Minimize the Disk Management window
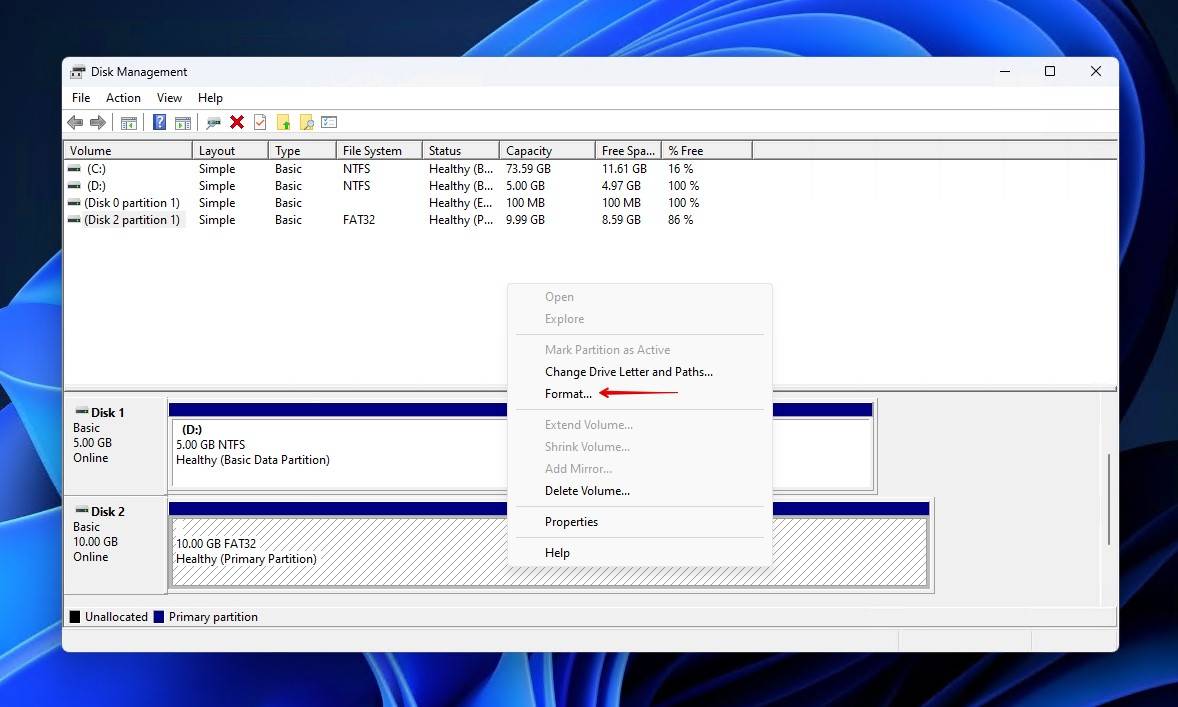The image size is (1178, 707). [x=1004, y=71]
